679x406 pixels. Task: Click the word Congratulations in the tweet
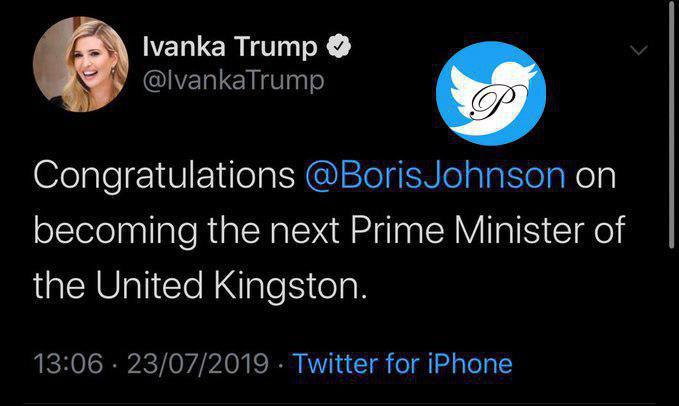pyautogui.click(x=162, y=175)
